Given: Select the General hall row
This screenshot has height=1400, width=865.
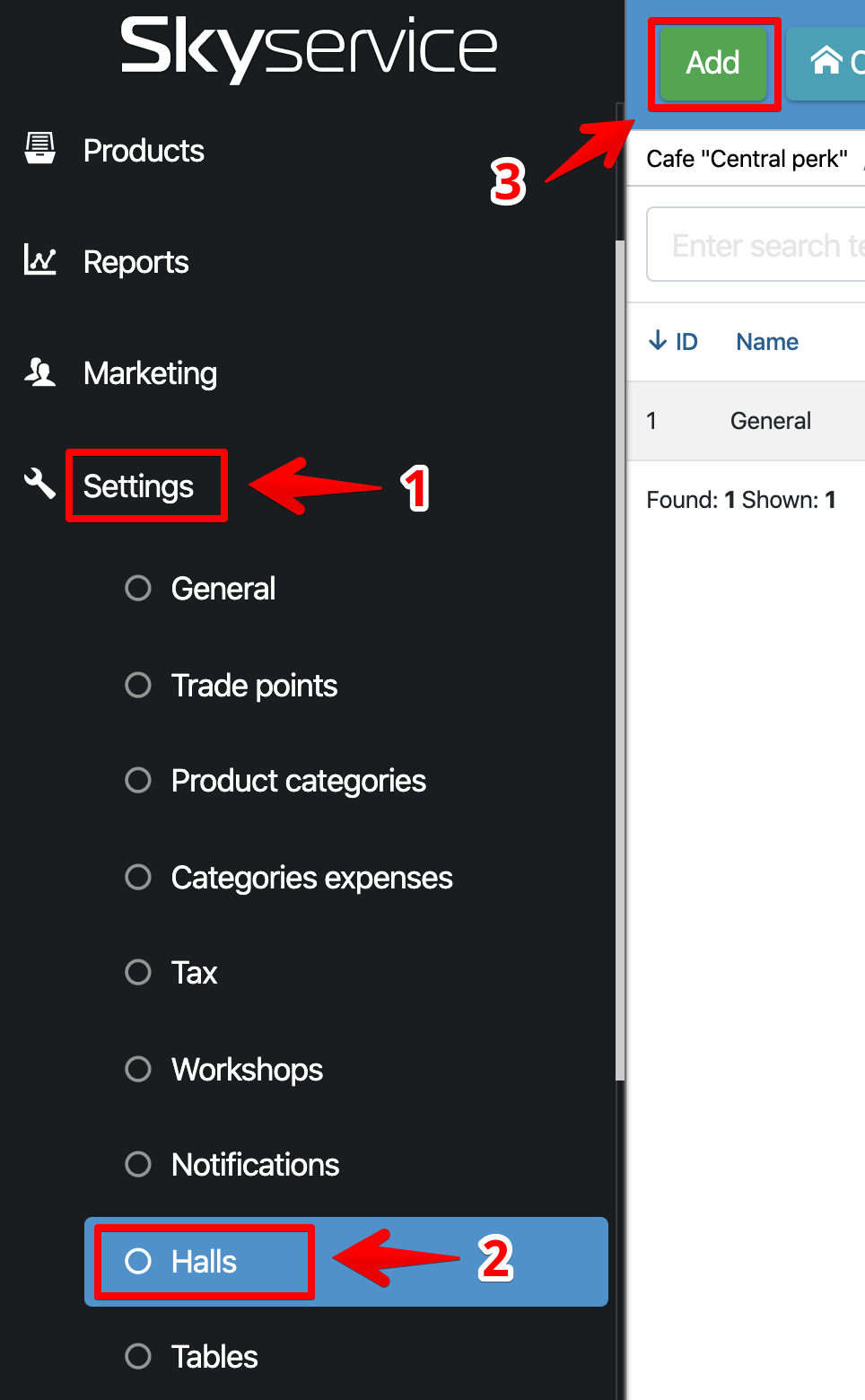Looking at the screenshot, I should [770, 421].
